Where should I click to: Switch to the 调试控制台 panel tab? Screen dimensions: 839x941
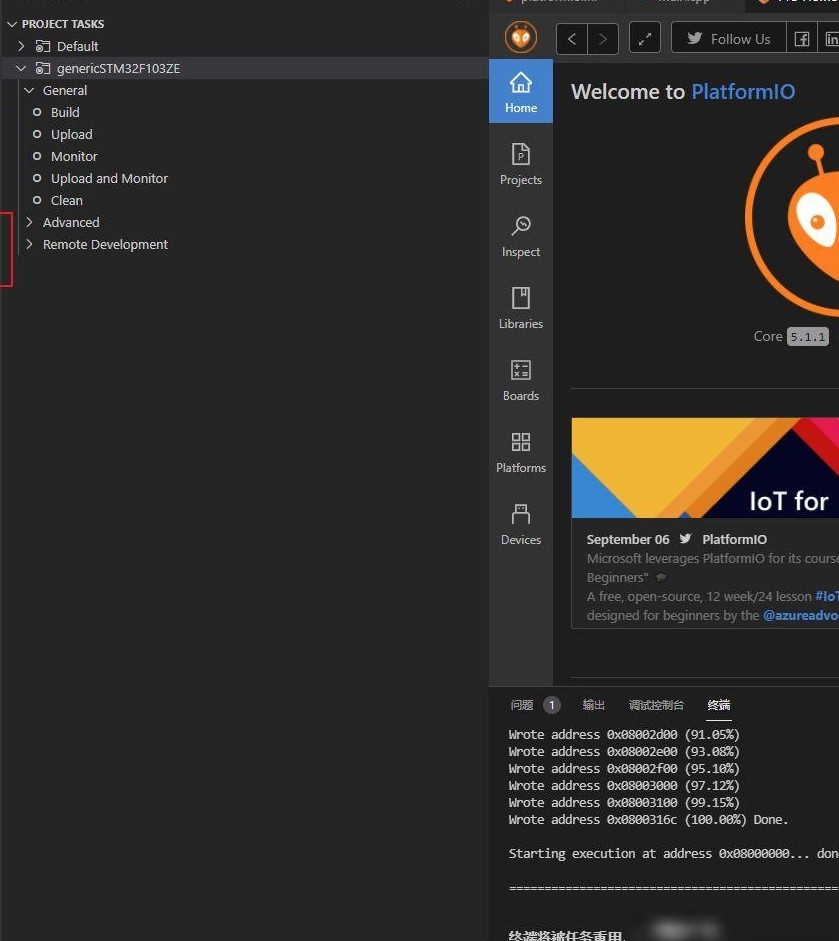point(656,705)
